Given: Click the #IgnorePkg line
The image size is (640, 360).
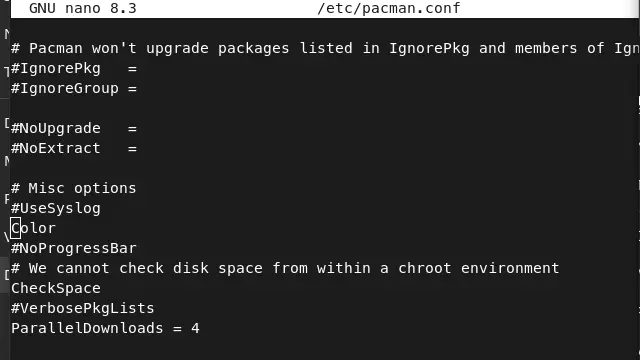Looking at the screenshot, I should coord(73,69).
